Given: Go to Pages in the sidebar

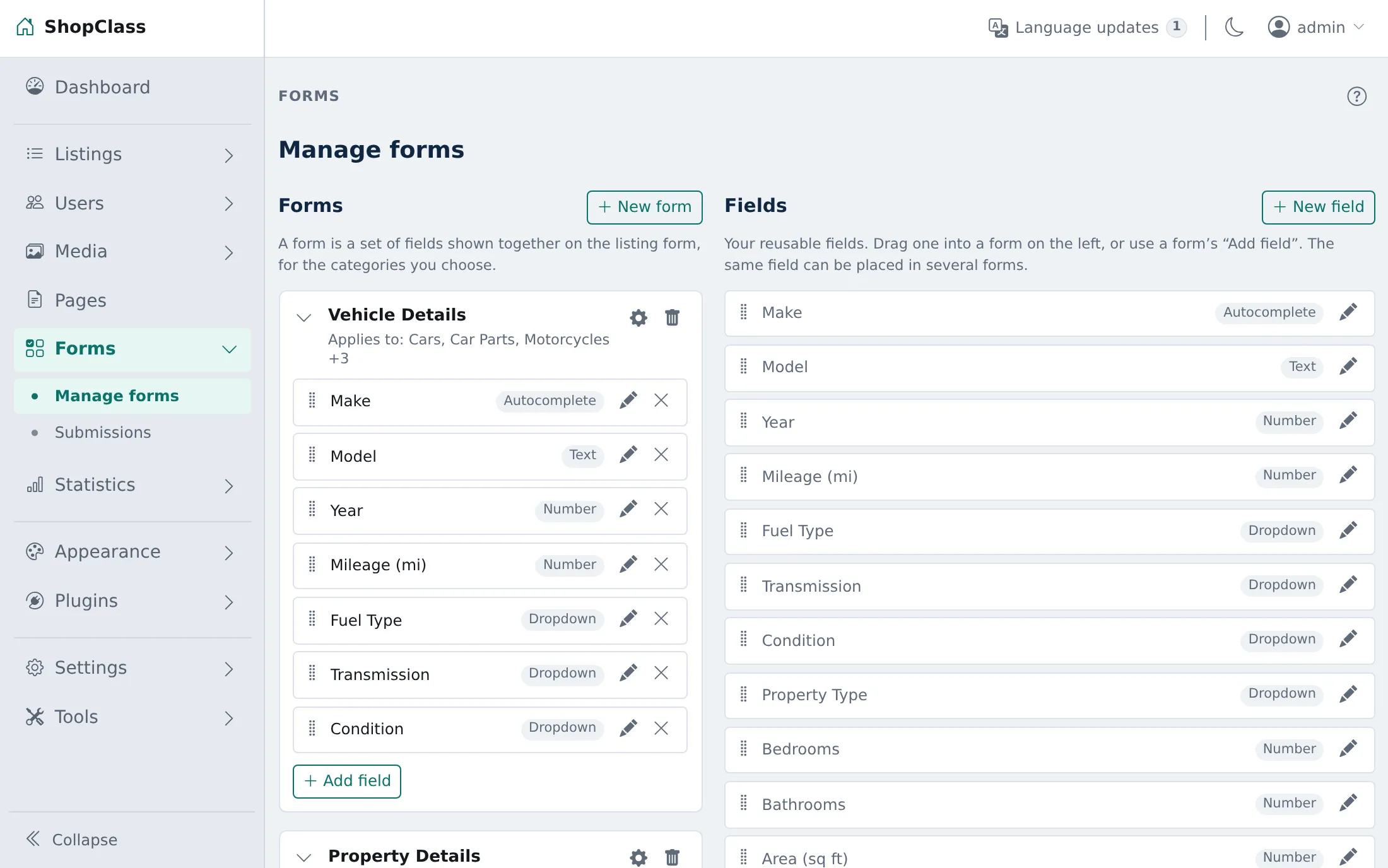Looking at the screenshot, I should 132,300.
